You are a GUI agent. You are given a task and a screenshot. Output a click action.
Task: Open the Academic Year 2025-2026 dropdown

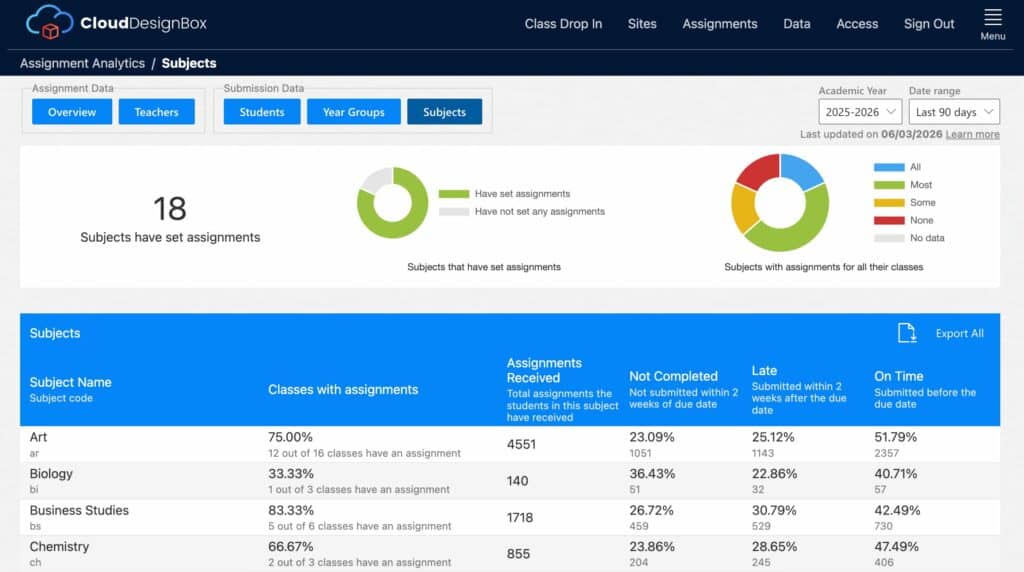click(860, 112)
